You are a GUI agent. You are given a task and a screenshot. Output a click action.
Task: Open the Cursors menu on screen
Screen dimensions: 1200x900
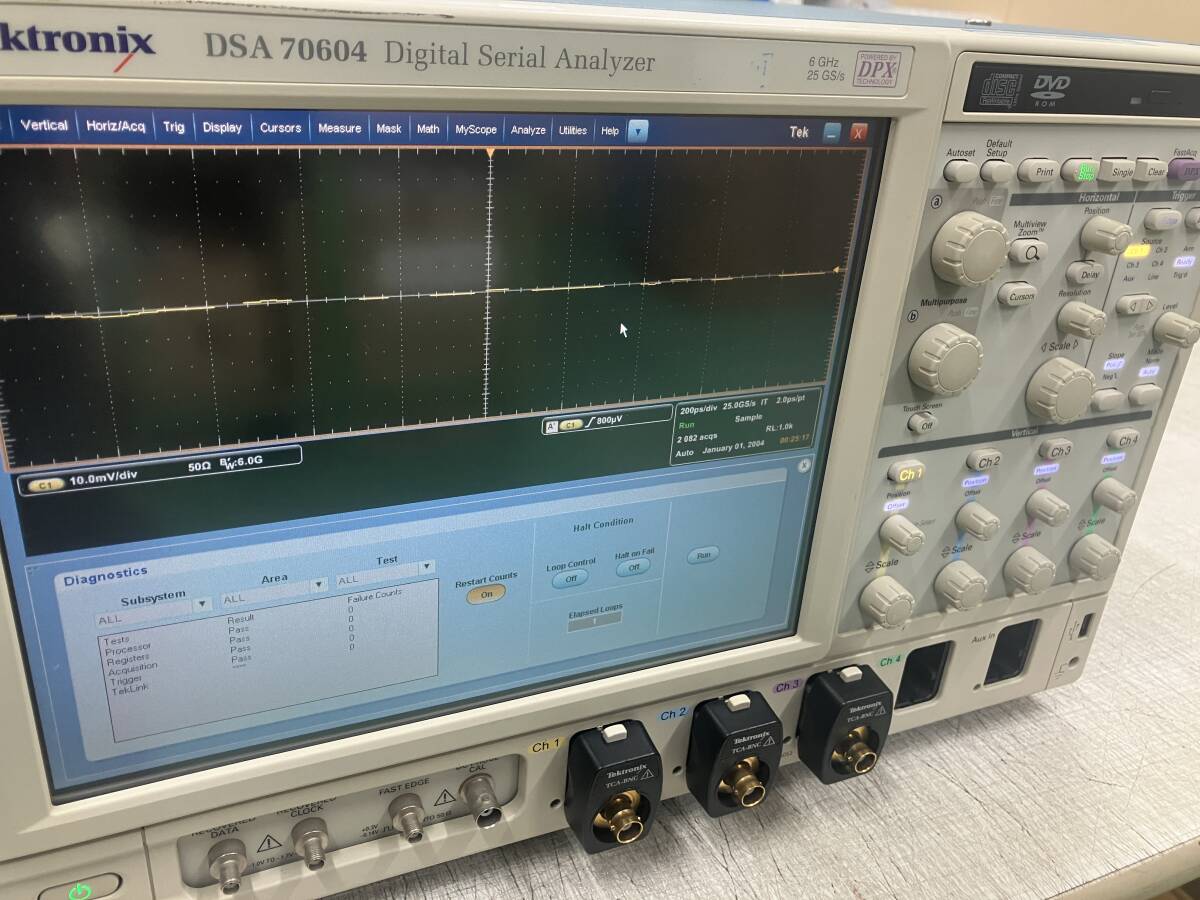[280, 128]
